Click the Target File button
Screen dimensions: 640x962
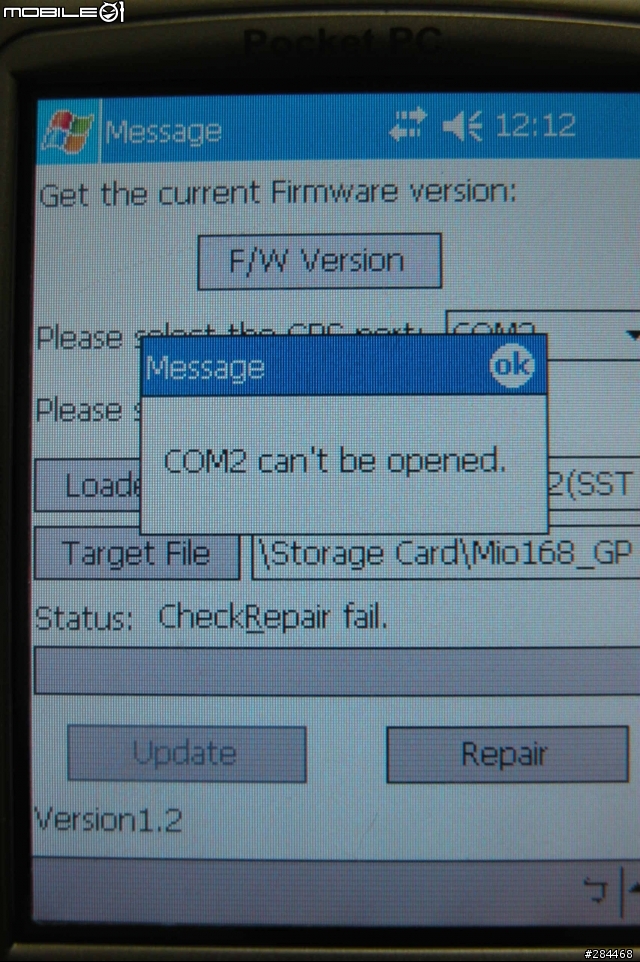(137, 554)
